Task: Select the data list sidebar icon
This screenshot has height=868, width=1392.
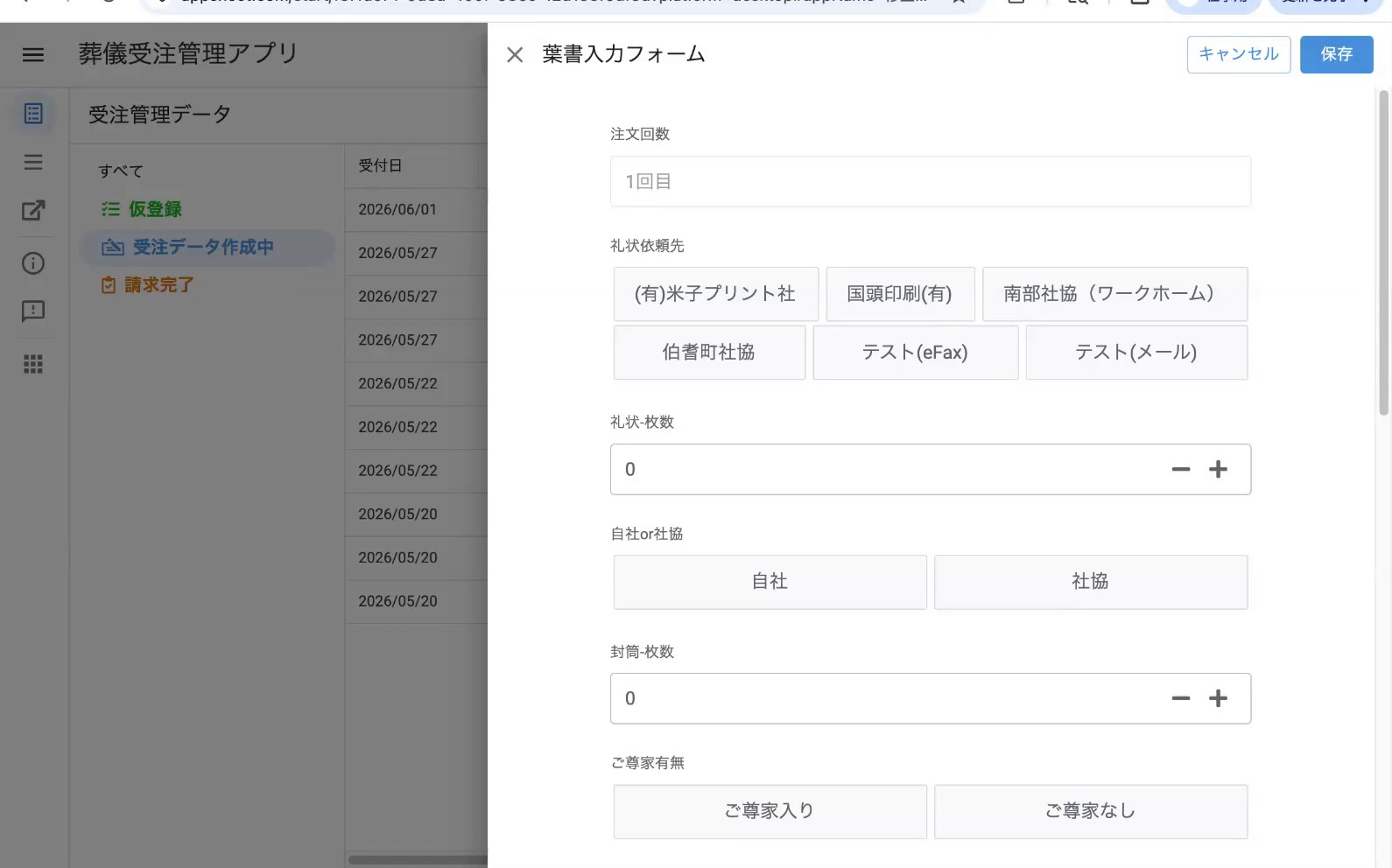Action: pos(33,114)
